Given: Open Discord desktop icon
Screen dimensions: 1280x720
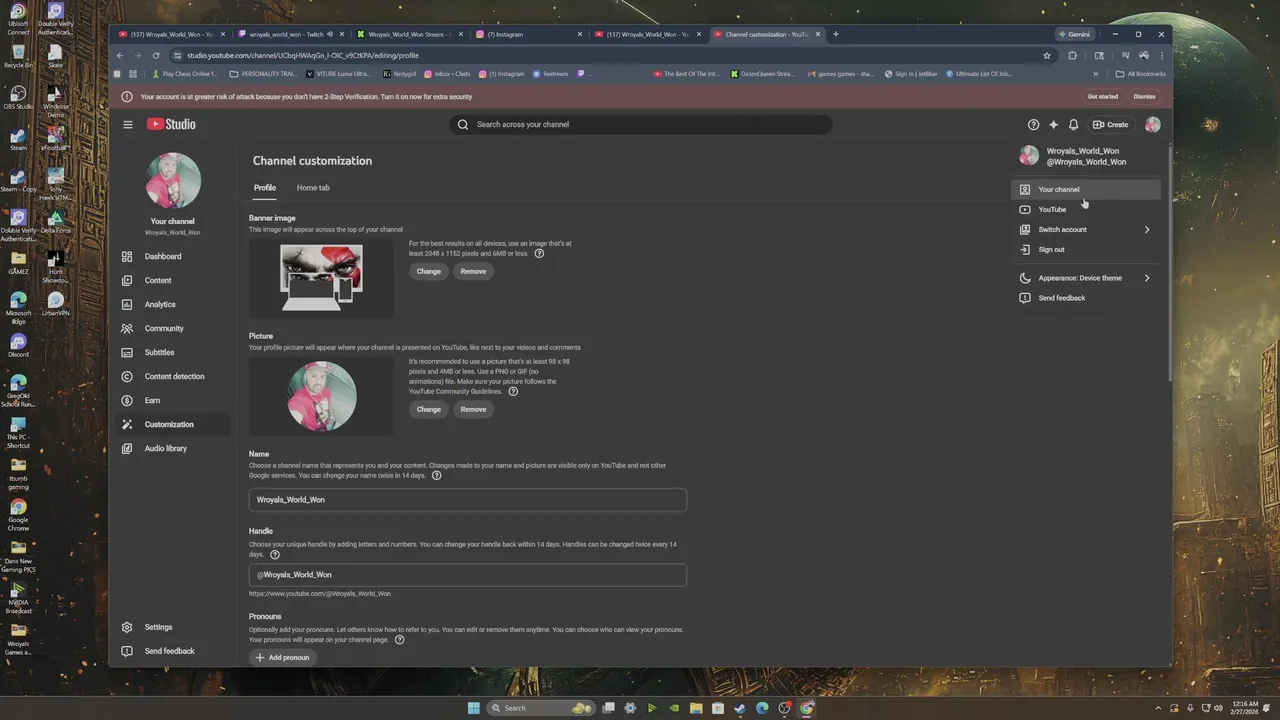Looking at the screenshot, I should [x=18, y=346].
